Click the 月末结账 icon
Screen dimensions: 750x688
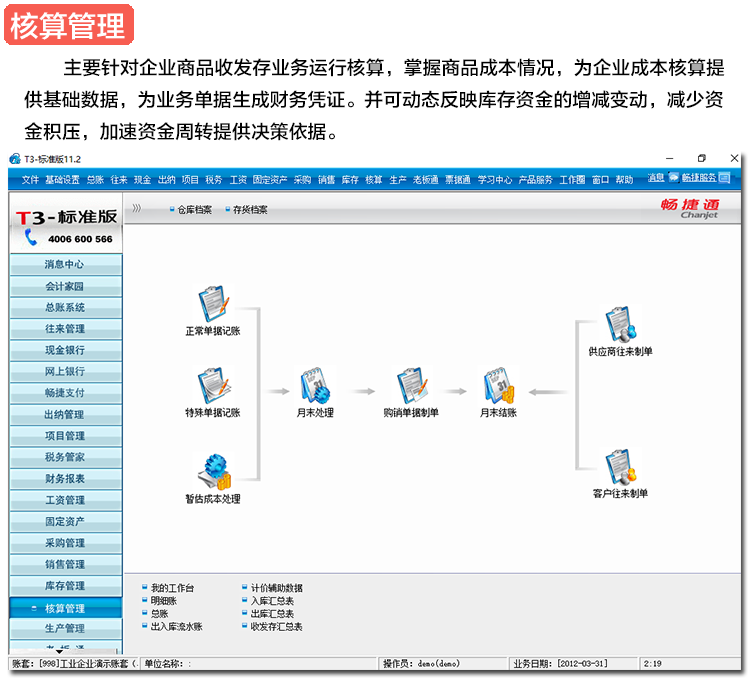click(497, 385)
